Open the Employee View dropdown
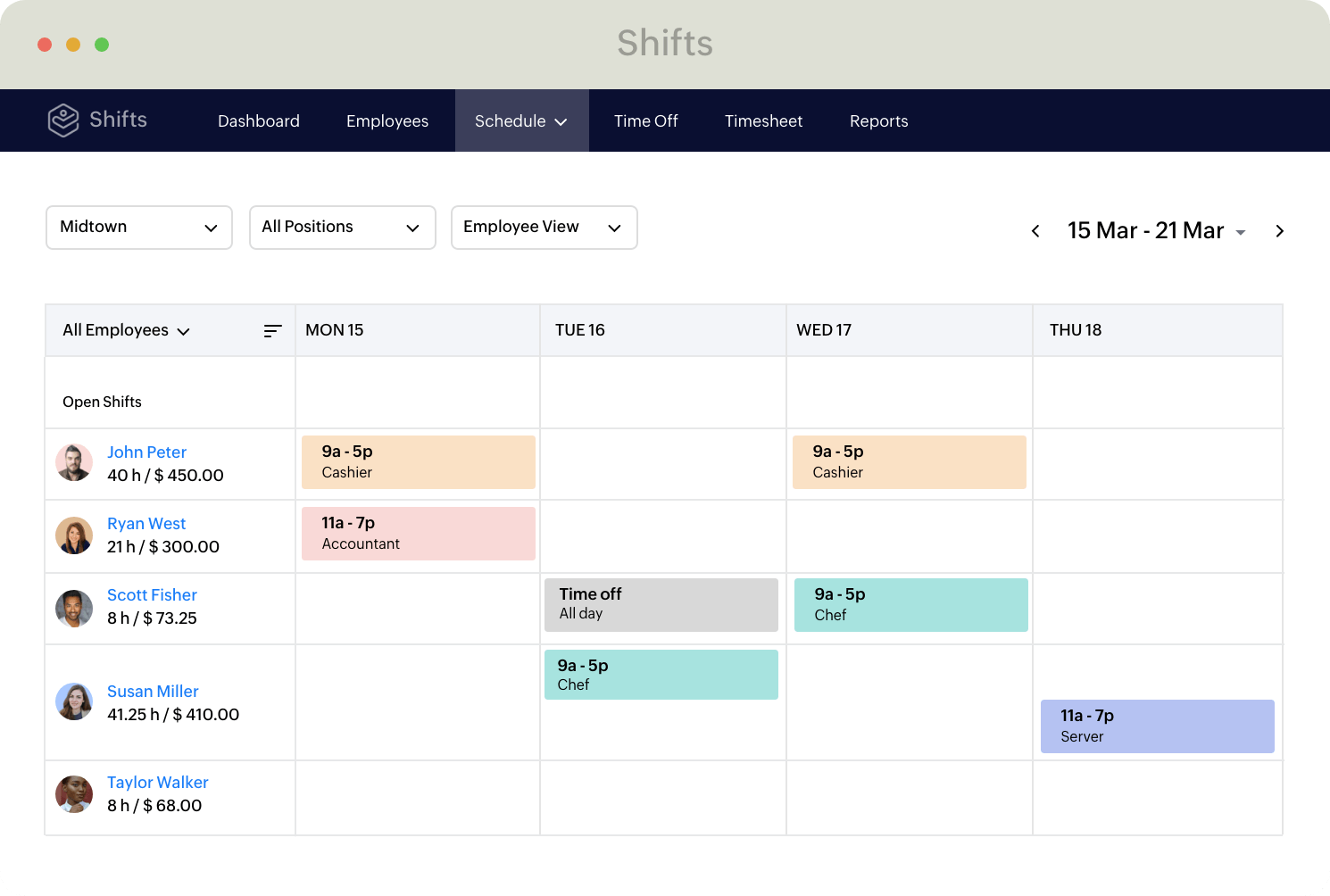Screen dimensions: 1330x896 coord(544,227)
